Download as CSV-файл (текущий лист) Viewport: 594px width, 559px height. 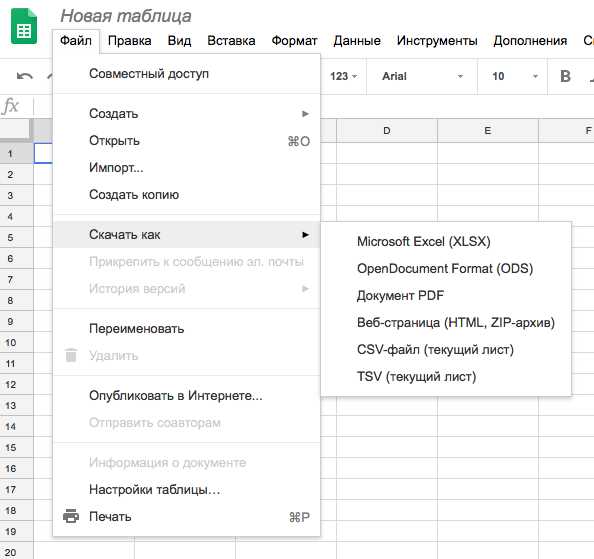tap(446, 349)
